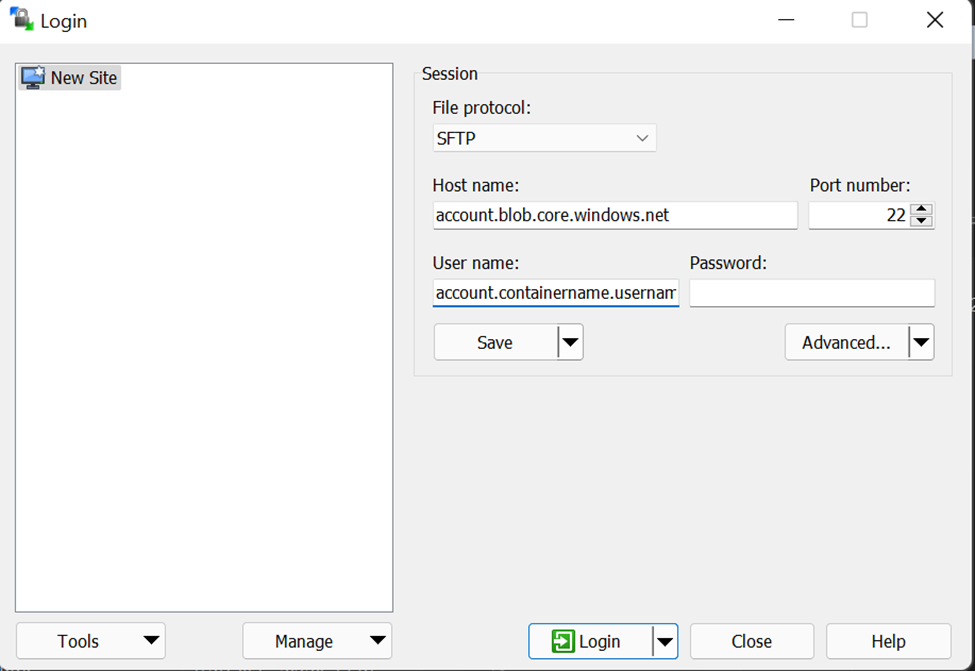975x671 pixels.
Task: Click the User name input field
Action: coord(555,293)
